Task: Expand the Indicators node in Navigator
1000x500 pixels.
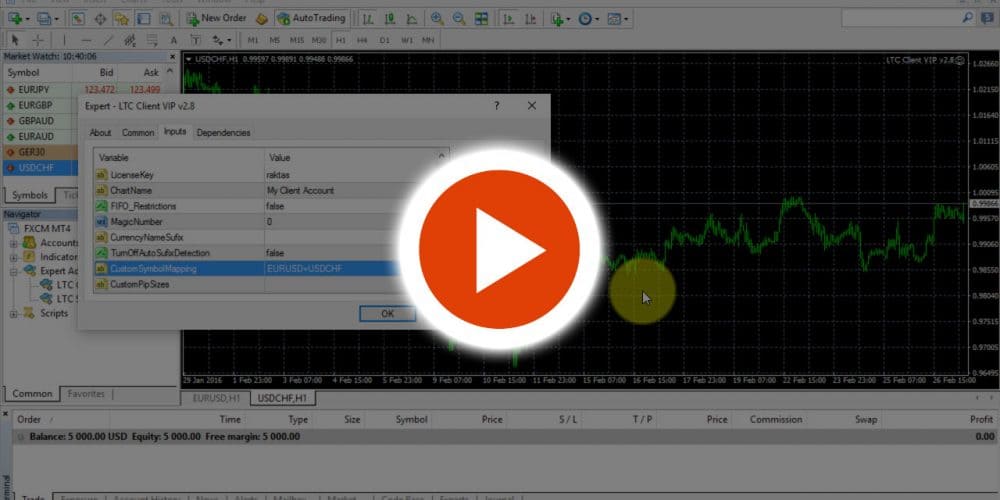Action: coord(13,257)
